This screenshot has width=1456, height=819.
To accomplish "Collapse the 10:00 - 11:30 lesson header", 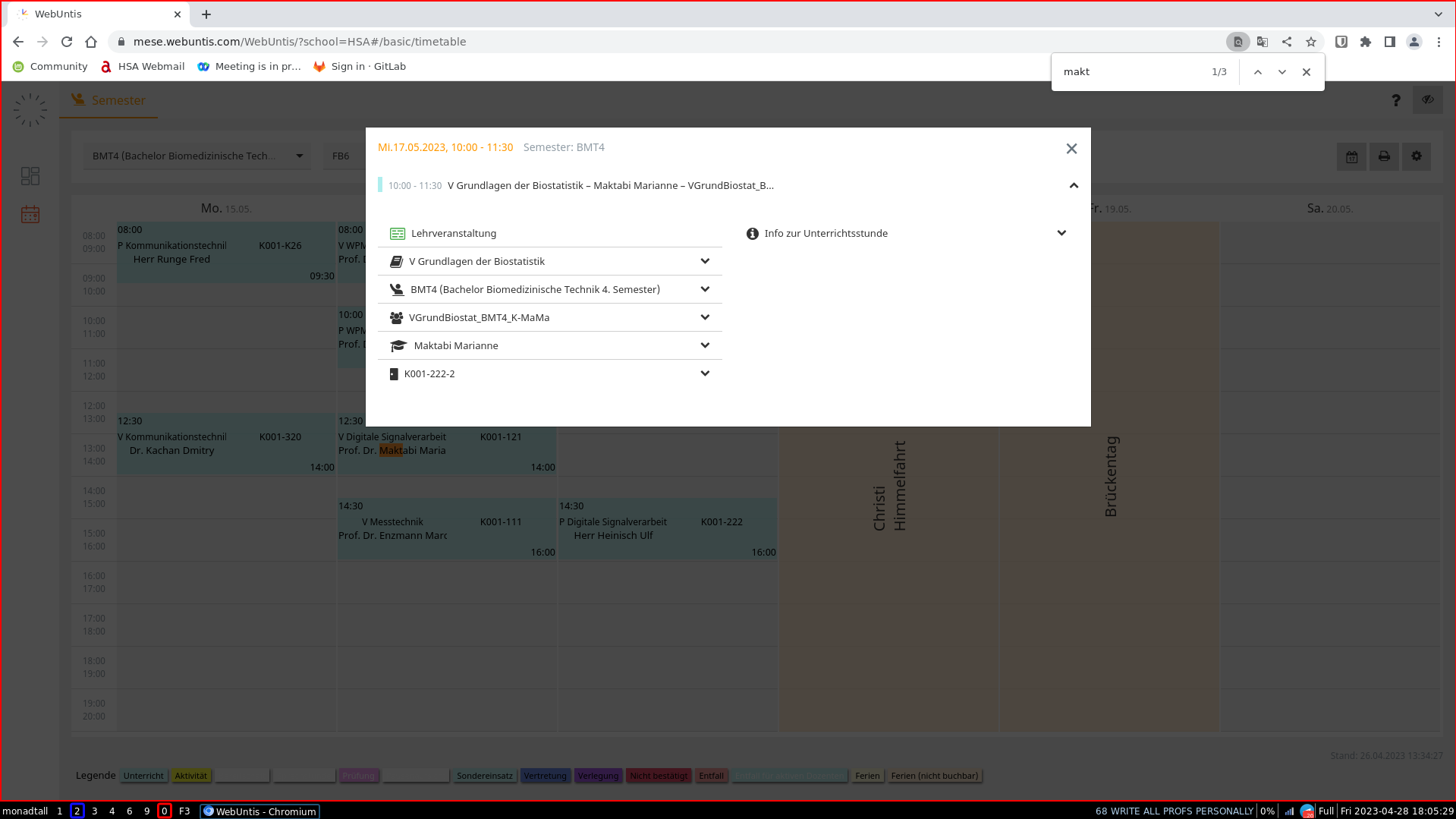I will [1074, 185].
